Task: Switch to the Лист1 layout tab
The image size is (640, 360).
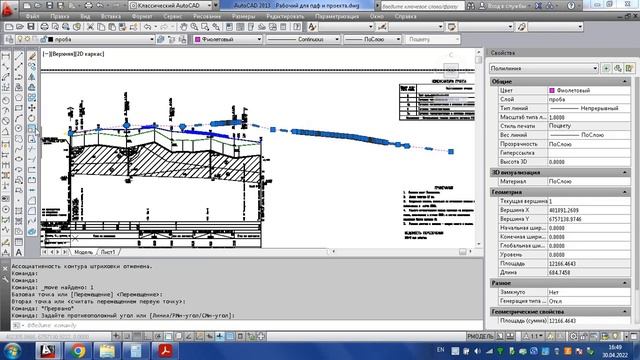Action: 108,252
